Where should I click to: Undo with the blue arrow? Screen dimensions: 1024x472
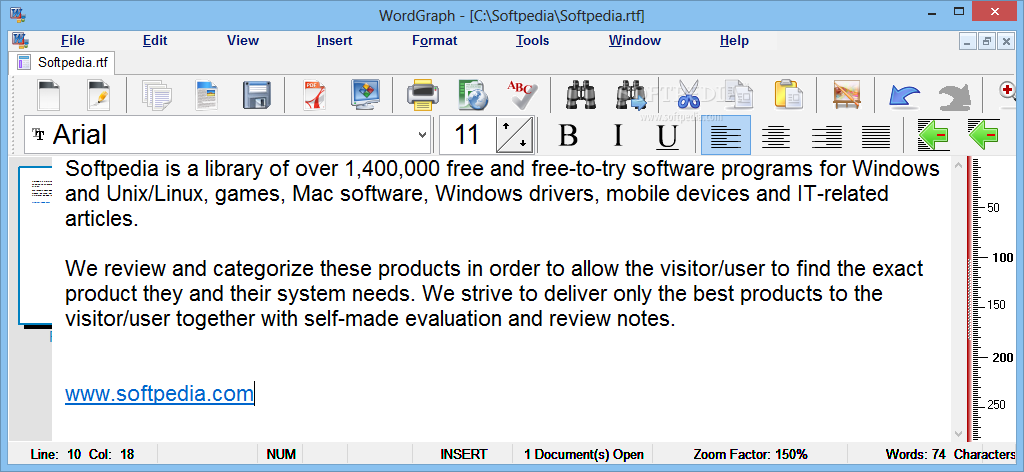pyautogui.click(x=904, y=97)
